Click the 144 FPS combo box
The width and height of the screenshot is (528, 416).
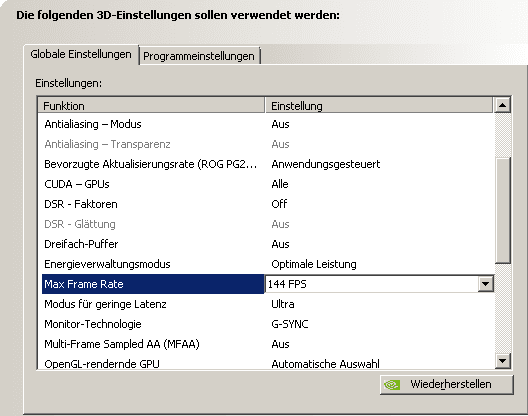(x=379, y=284)
